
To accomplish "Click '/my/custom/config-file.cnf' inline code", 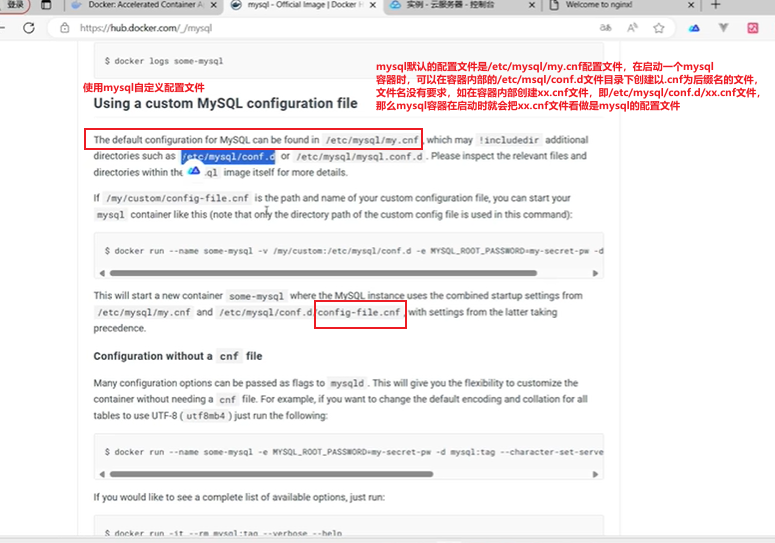I will [x=177, y=199].
